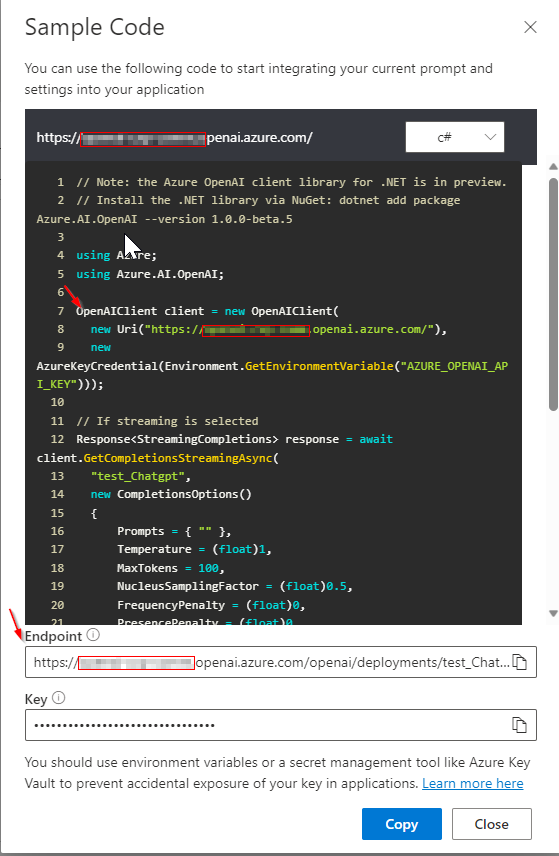559x856 pixels.
Task: Close the Sample Code dialog with X
Action: click(x=530, y=27)
